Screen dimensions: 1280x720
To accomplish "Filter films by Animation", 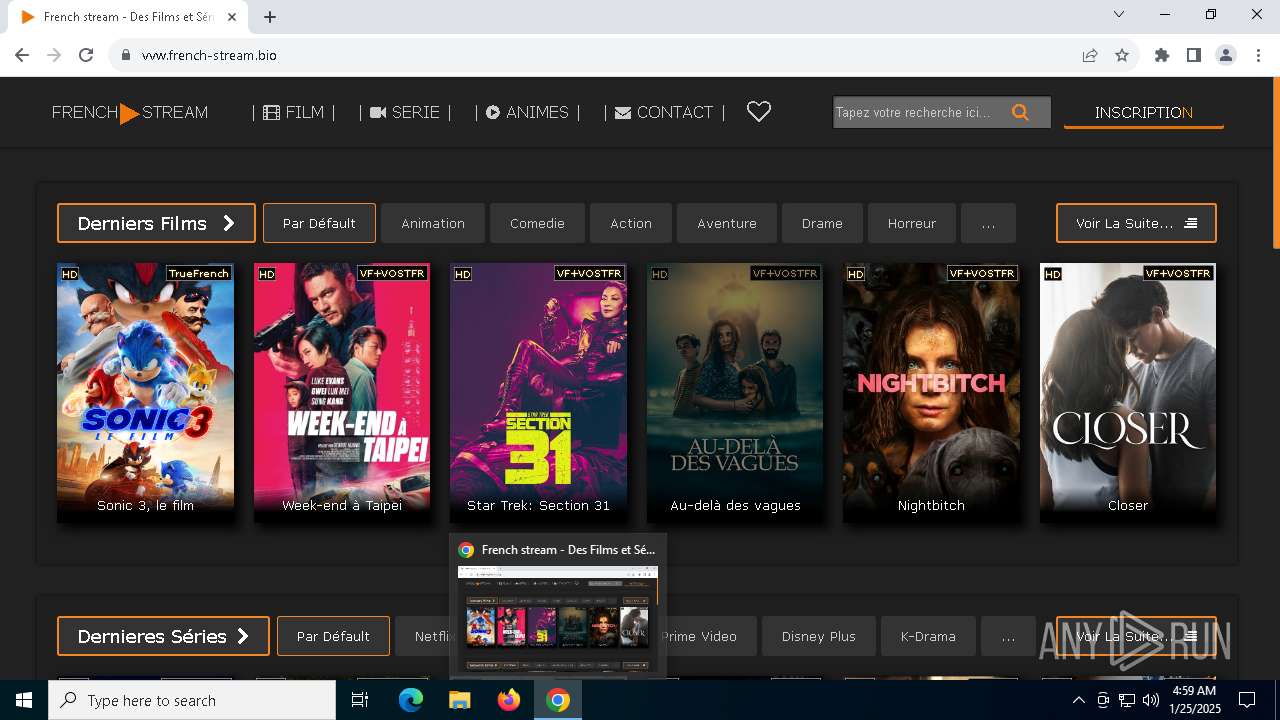I will (433, 223).
